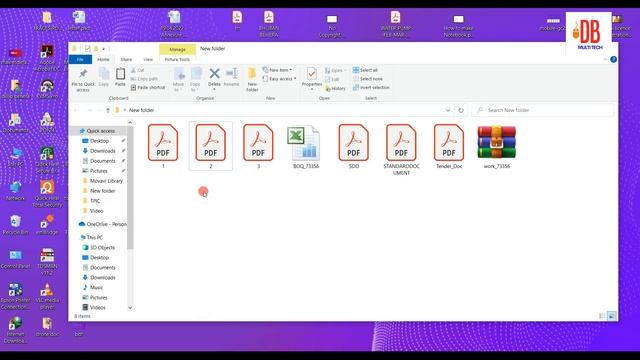The image size is (640, 360).
Task: Go to Downloads under Quick access
Action: click(x=102, y=151)
